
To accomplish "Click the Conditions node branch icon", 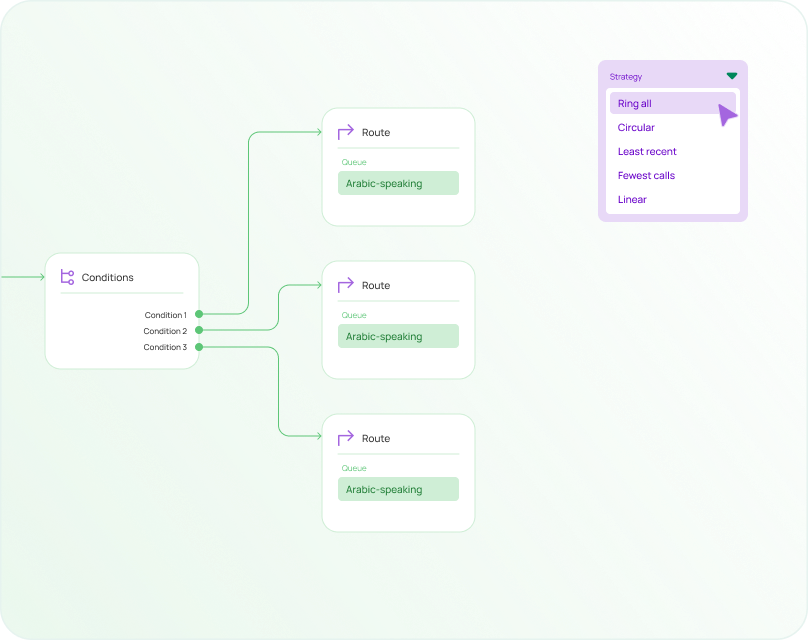I will [67, 277].
